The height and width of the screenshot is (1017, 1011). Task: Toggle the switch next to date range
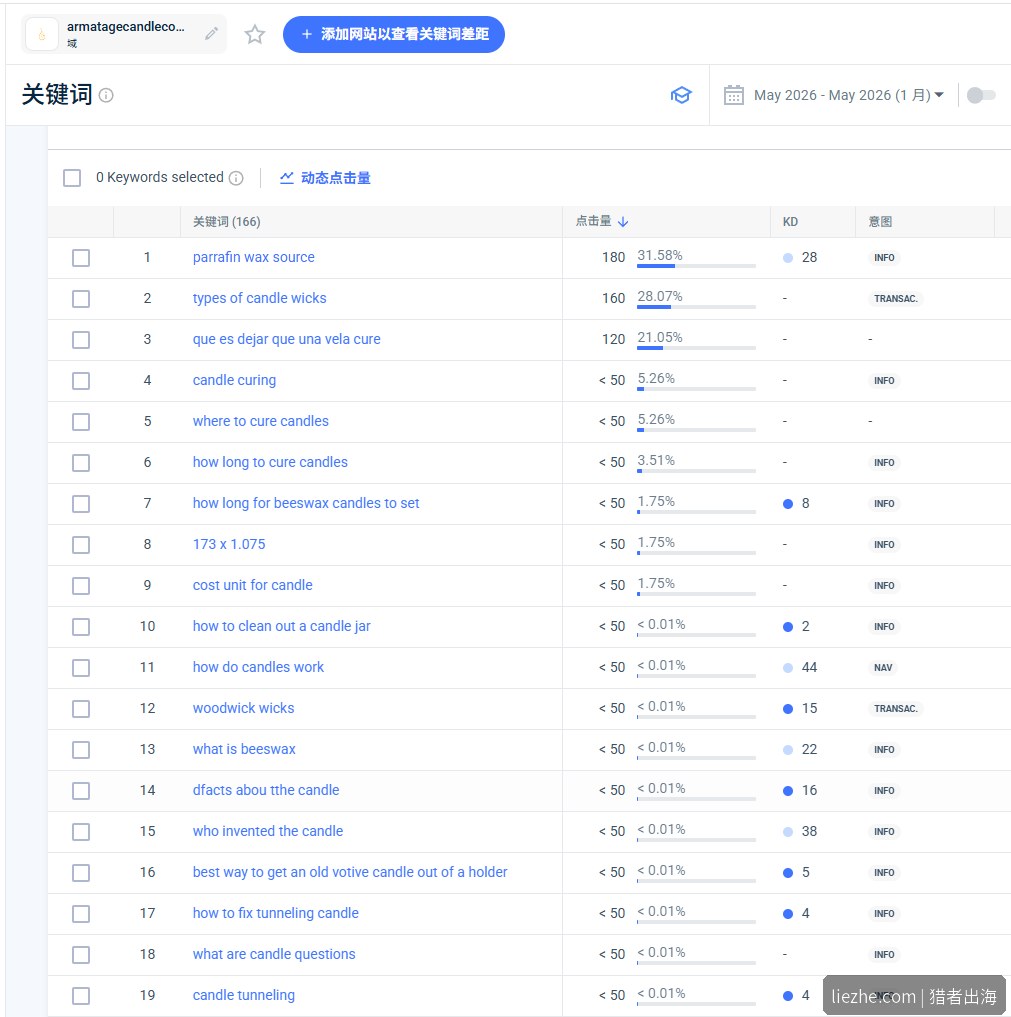[981, 95]
